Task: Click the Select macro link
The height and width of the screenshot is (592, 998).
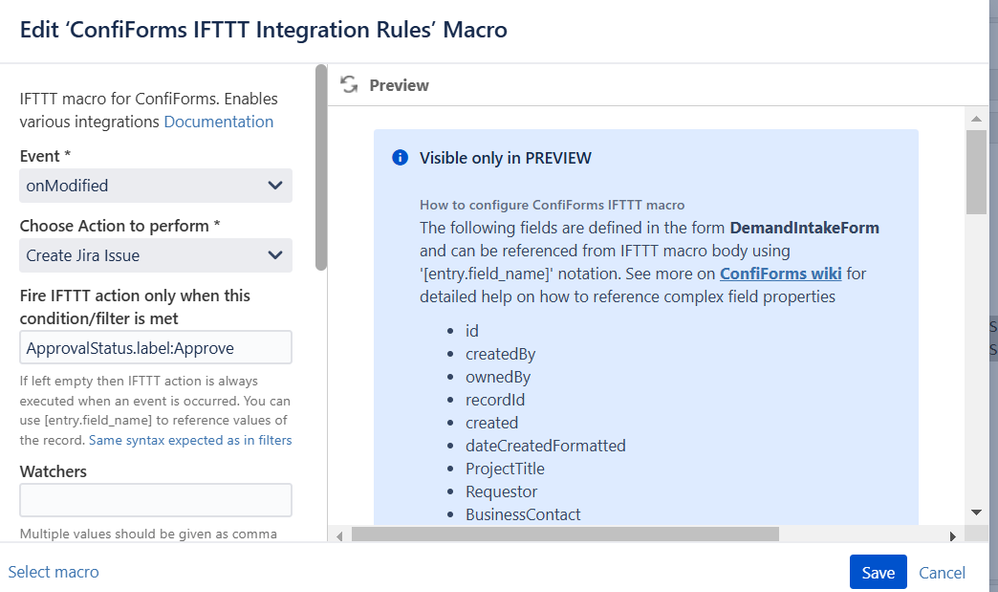Action: pyautogui.click(x=53, y=572)
